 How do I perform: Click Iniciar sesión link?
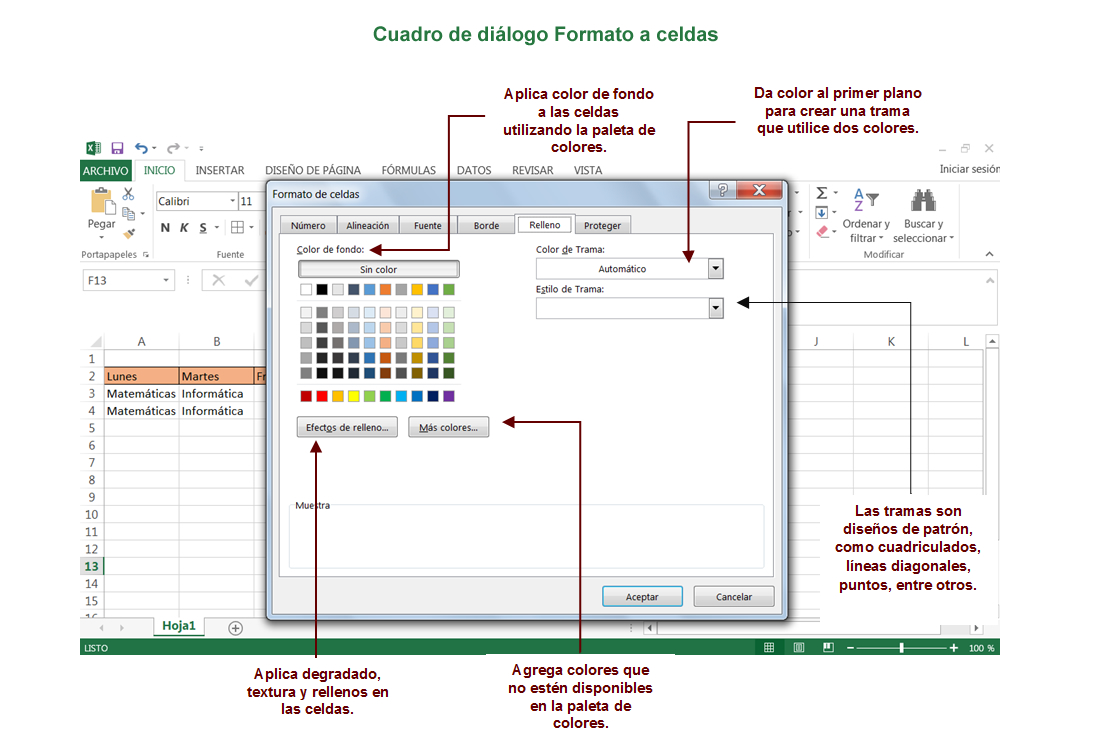point(970,169)
